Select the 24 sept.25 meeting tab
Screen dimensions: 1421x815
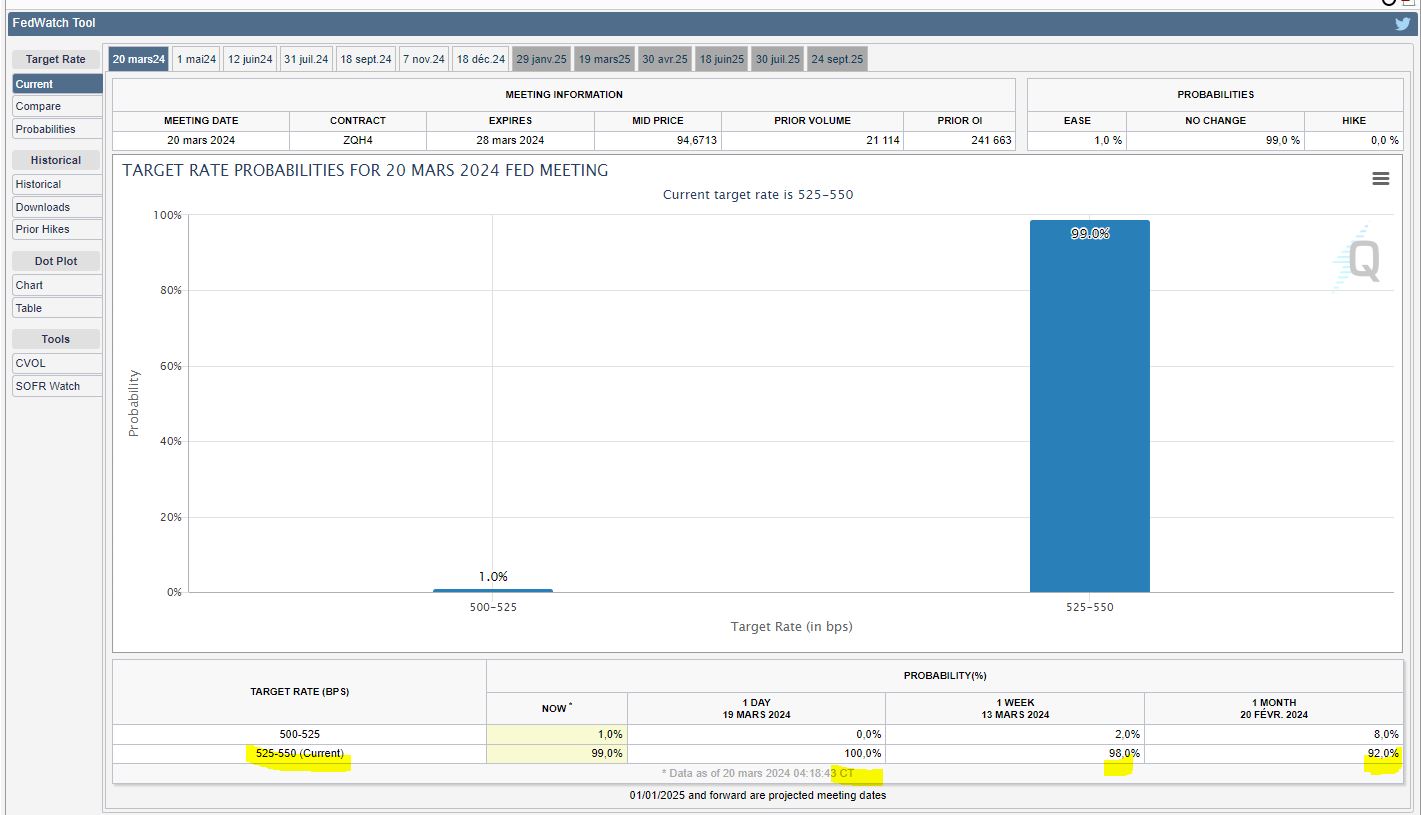coord(837,59)
